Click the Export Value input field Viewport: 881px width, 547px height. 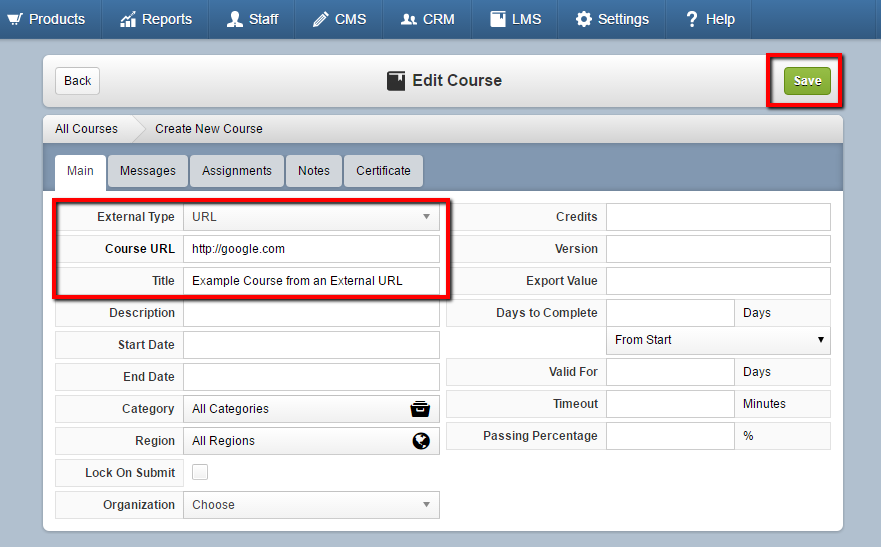pos(718,281)
